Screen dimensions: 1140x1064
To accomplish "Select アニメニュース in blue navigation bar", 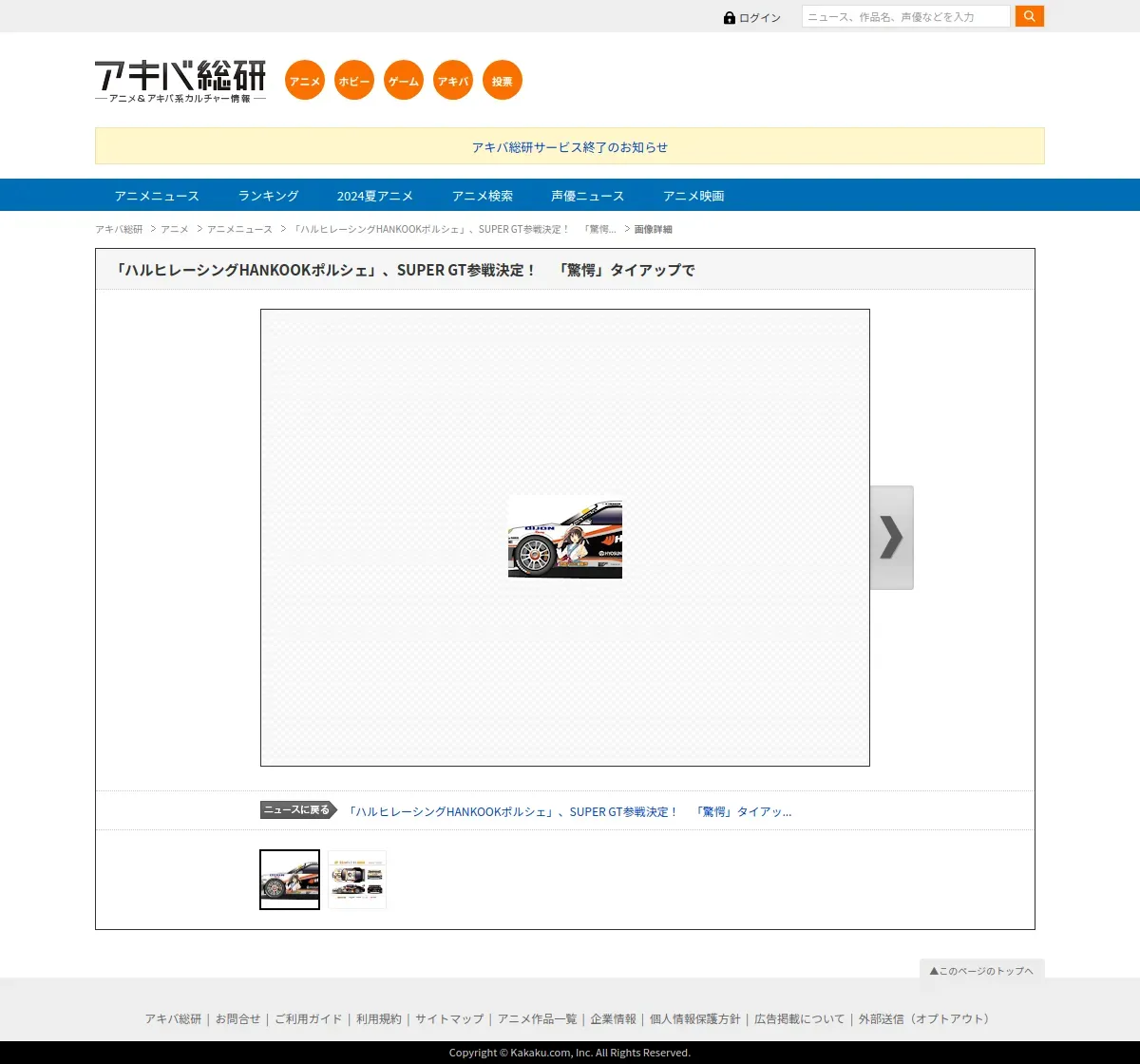I will pos(157,196).
